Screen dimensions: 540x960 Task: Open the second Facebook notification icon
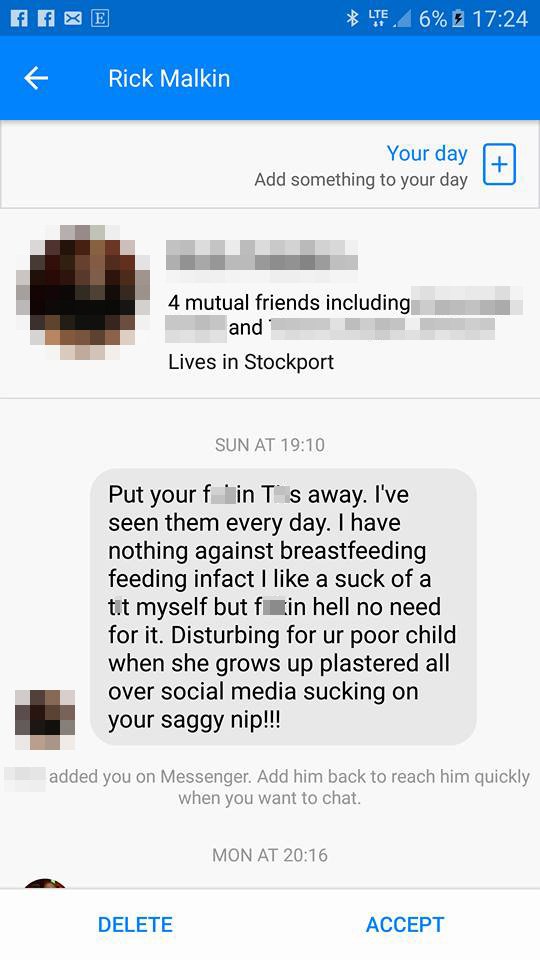[46, 18]
